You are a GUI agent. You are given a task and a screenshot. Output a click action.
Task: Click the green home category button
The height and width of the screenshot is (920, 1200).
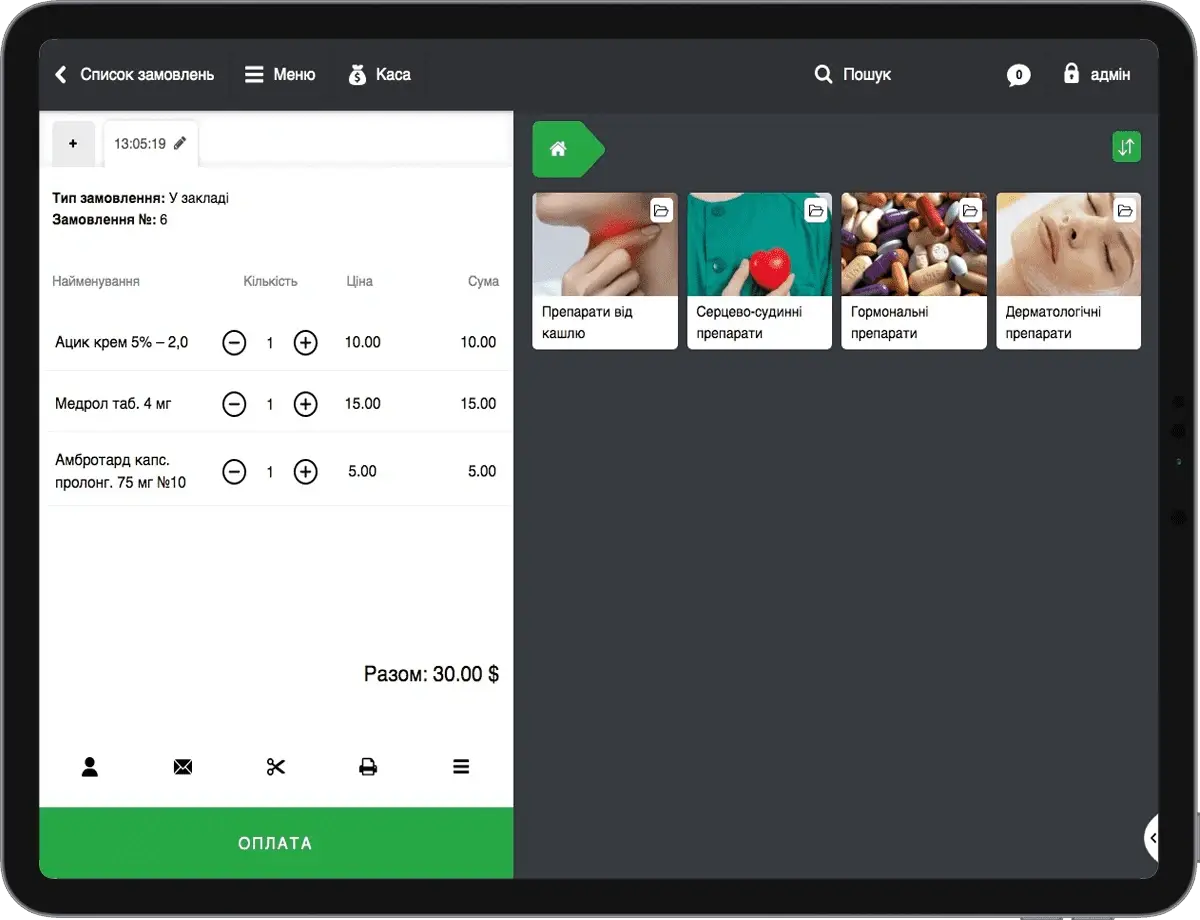coord(559,149)
